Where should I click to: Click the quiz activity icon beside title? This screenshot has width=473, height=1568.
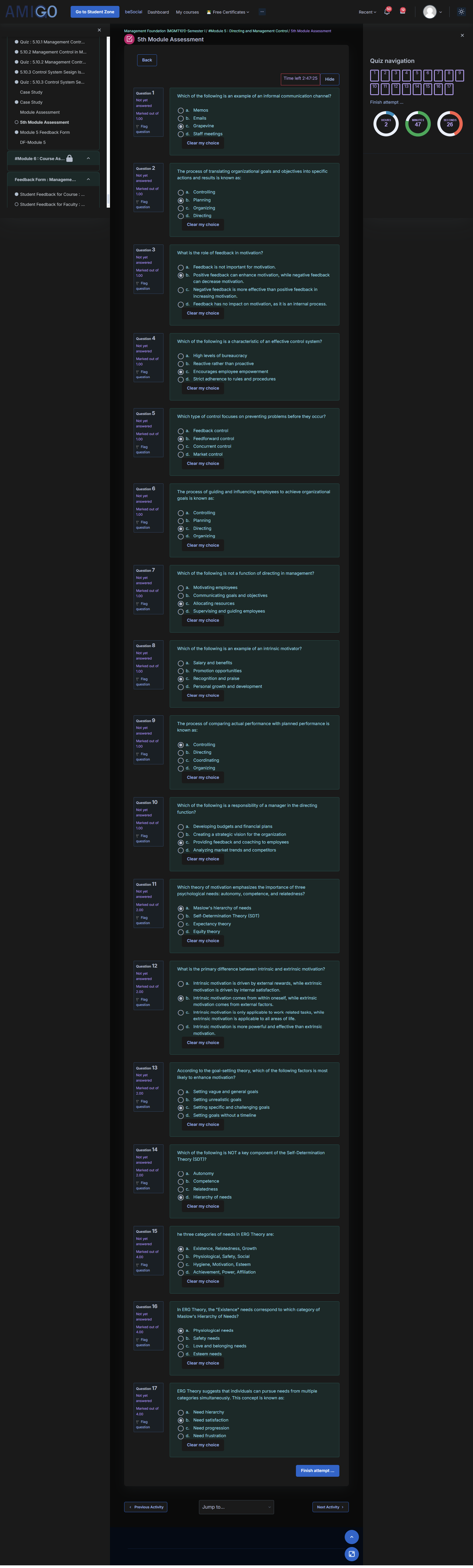point(129,39)
